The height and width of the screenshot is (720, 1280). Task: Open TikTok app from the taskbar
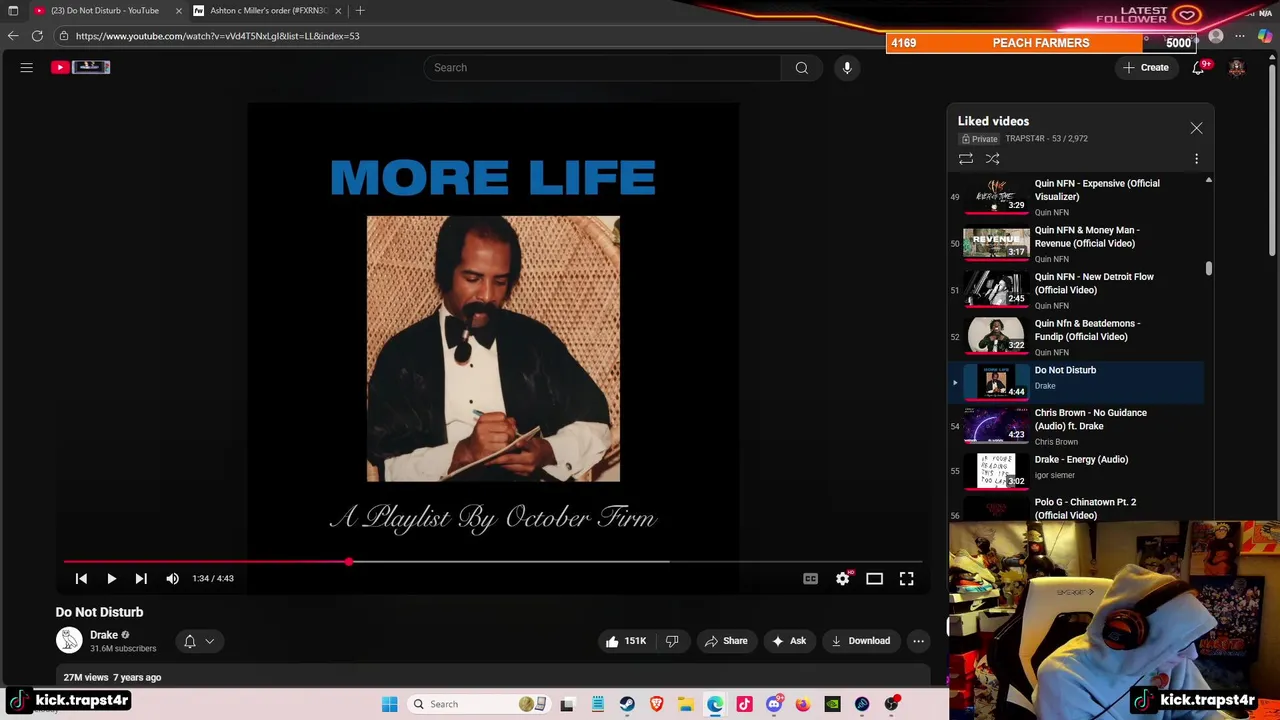(744, 704)
